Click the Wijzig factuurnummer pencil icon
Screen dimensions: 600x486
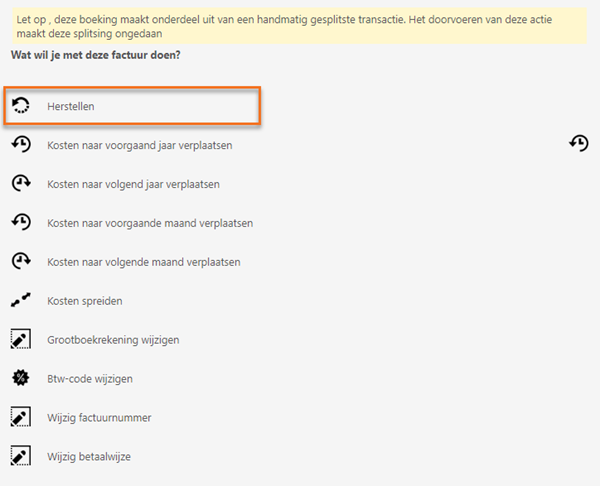(21, 416)
